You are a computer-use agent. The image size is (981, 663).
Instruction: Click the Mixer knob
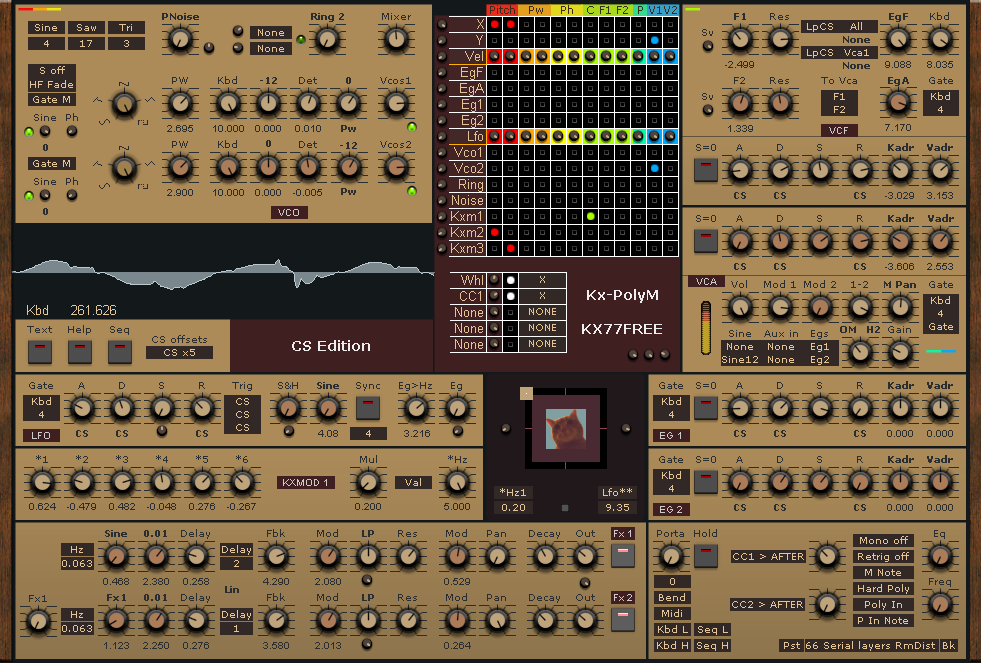point(395,40)
